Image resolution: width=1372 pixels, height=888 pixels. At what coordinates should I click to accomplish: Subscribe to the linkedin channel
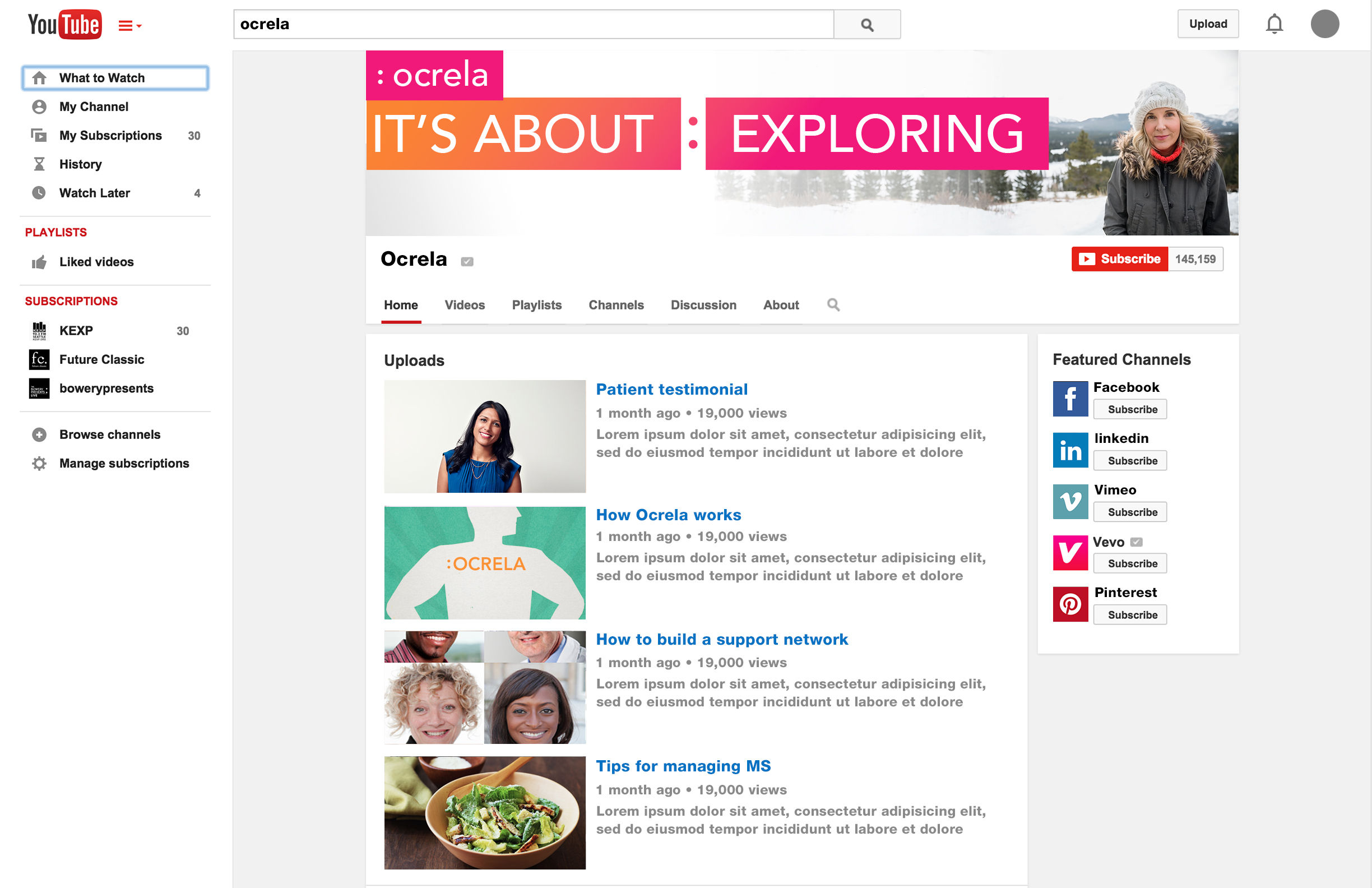[x=1130, y=461]
